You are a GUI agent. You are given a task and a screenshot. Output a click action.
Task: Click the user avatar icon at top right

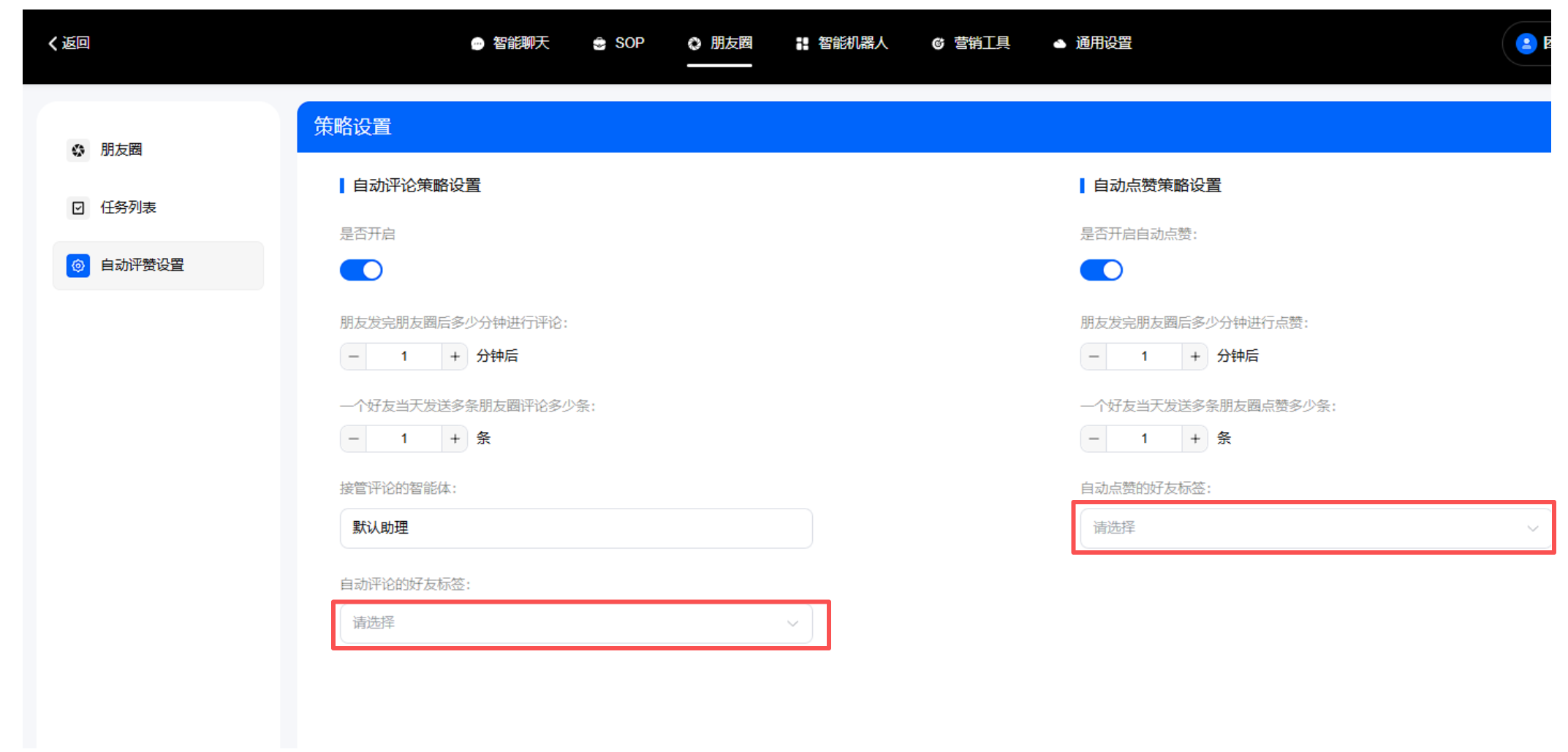pos(1526,44)
